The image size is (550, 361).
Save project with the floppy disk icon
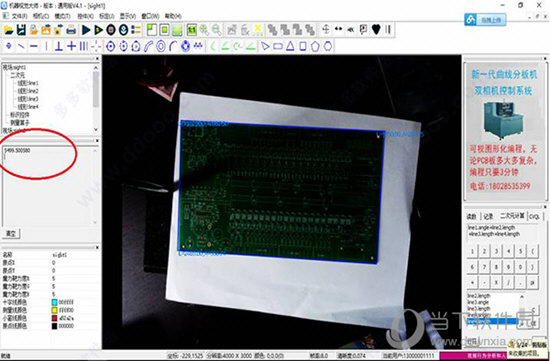click(21, 30)
